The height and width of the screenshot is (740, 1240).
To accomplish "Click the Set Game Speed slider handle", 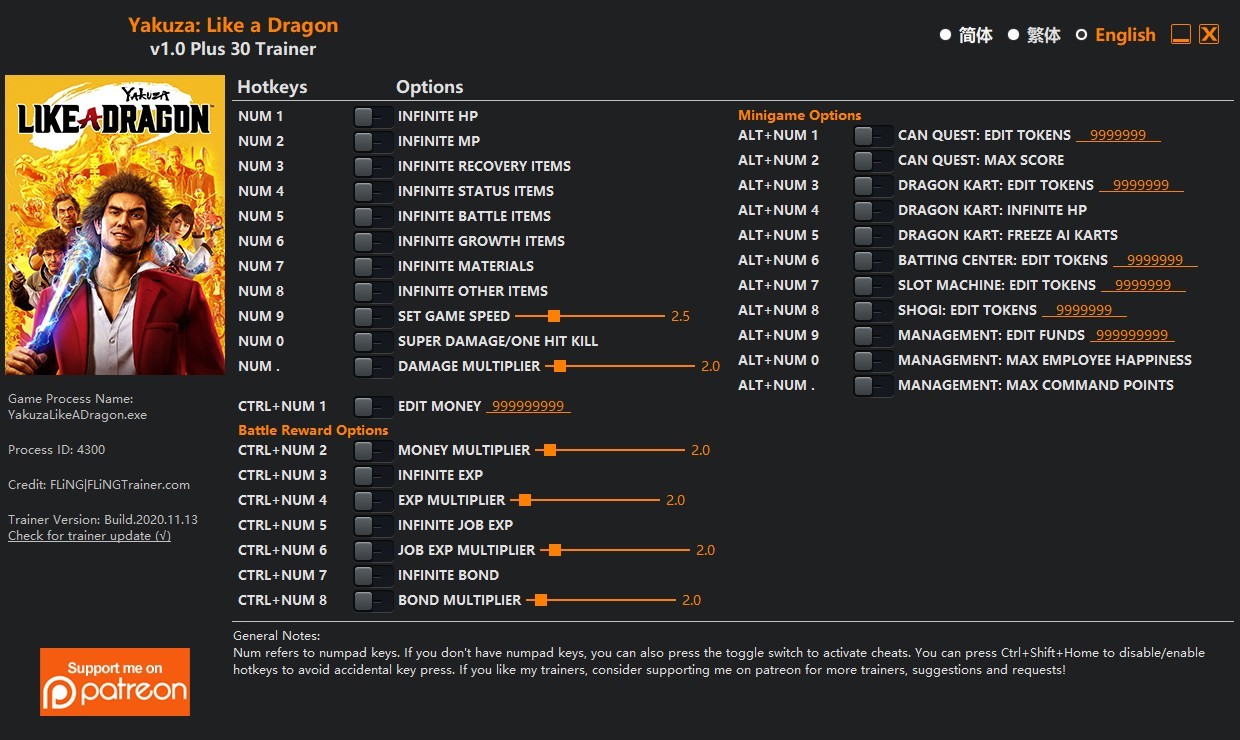I will 553,316.
